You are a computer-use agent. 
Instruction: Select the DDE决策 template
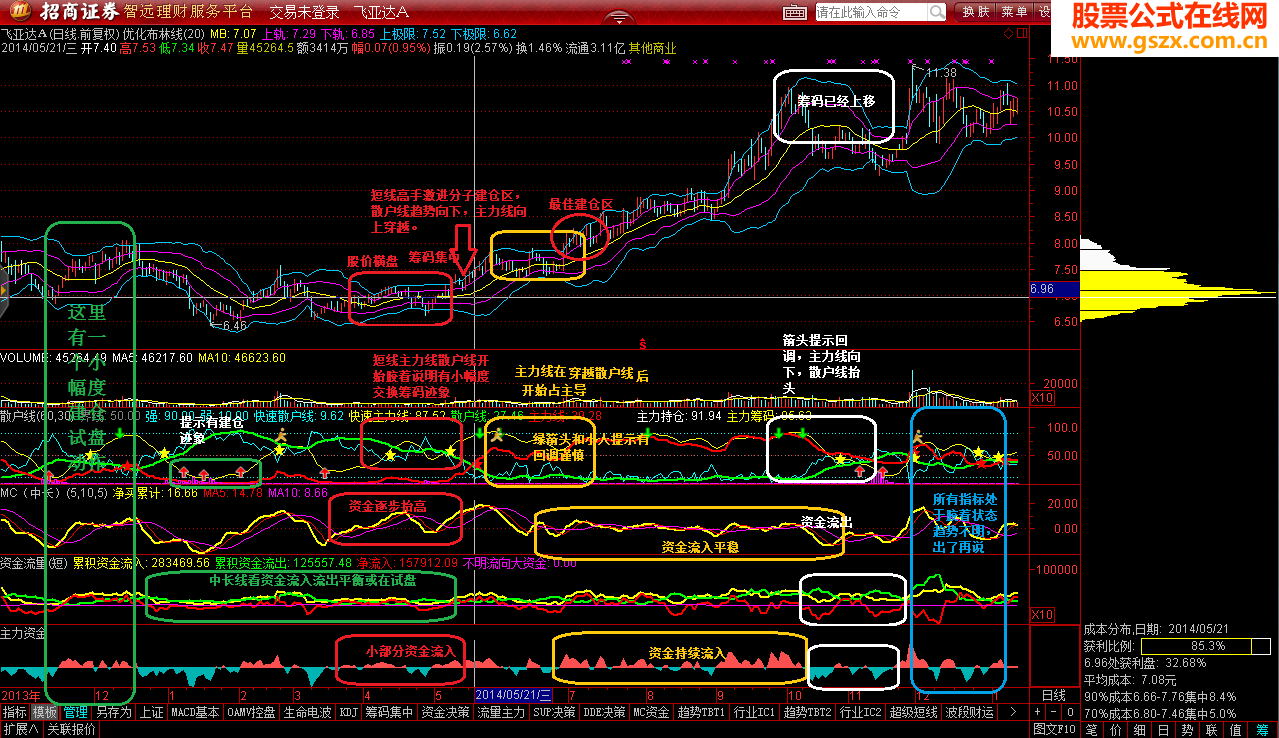[604, 712]
